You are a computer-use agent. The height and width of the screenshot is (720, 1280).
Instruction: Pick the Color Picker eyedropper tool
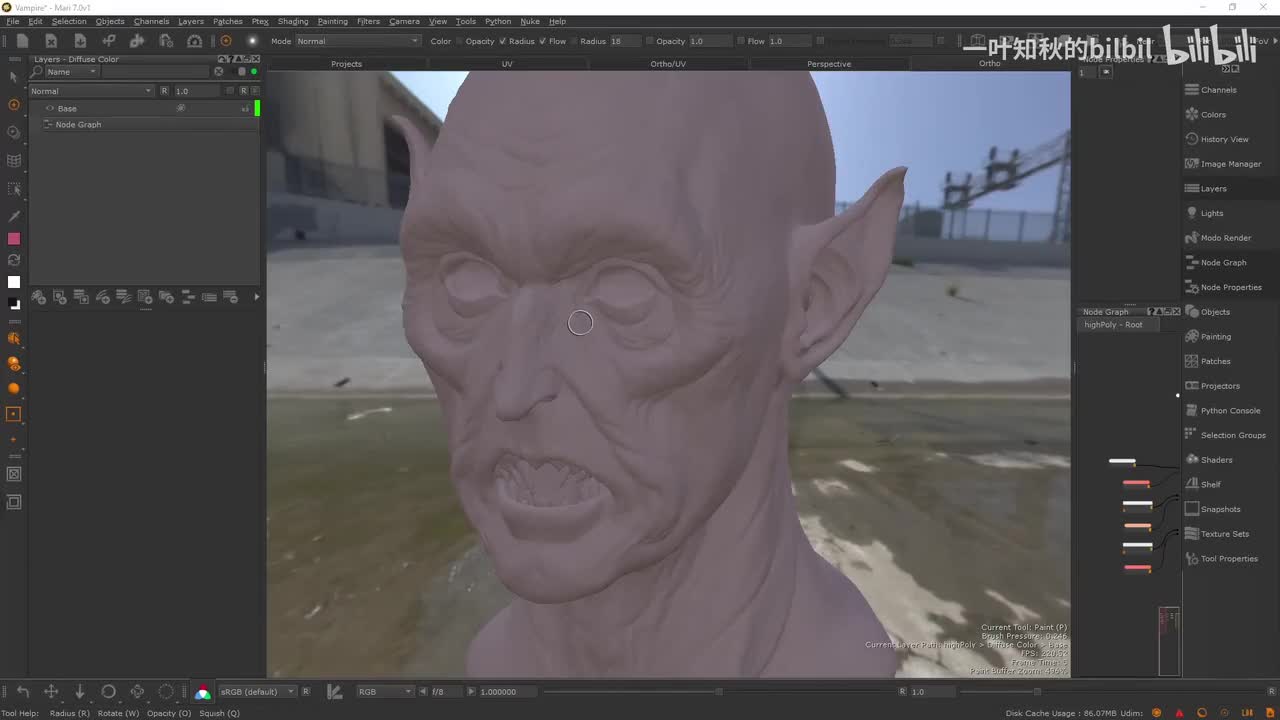click(14, 216)
